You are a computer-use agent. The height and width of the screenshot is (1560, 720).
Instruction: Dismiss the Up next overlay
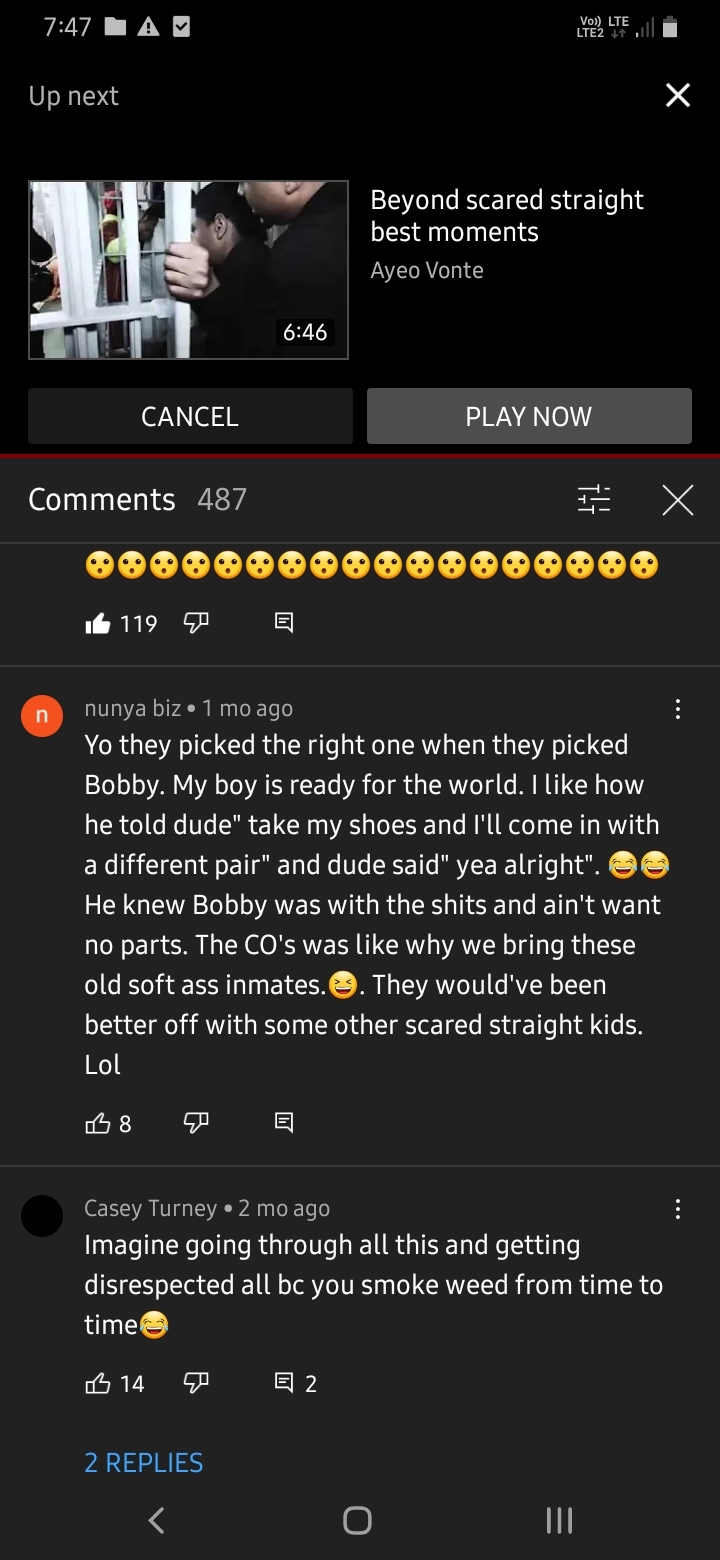(677, 95)
